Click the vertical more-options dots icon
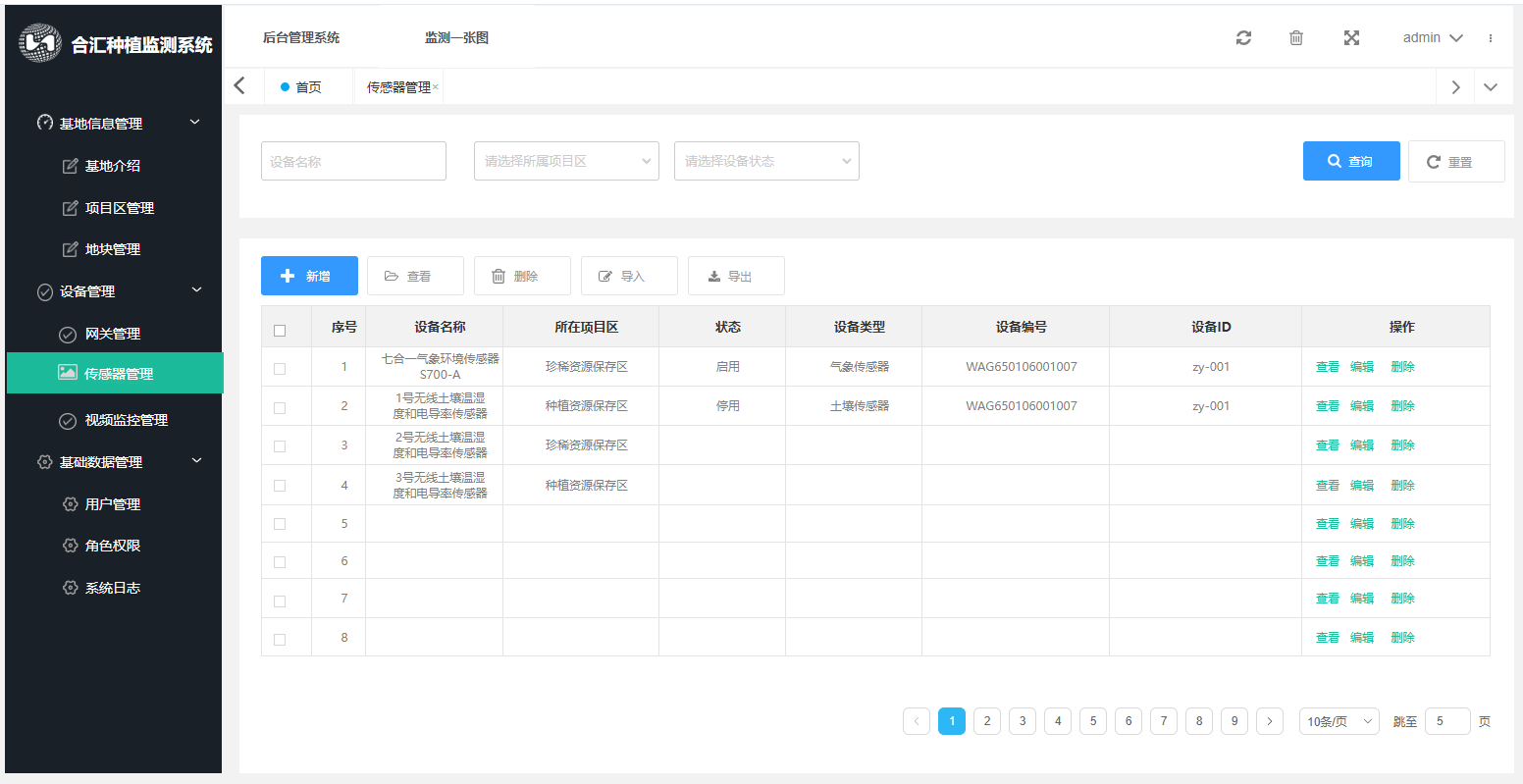1523x784 pixels. (1491, 38)
